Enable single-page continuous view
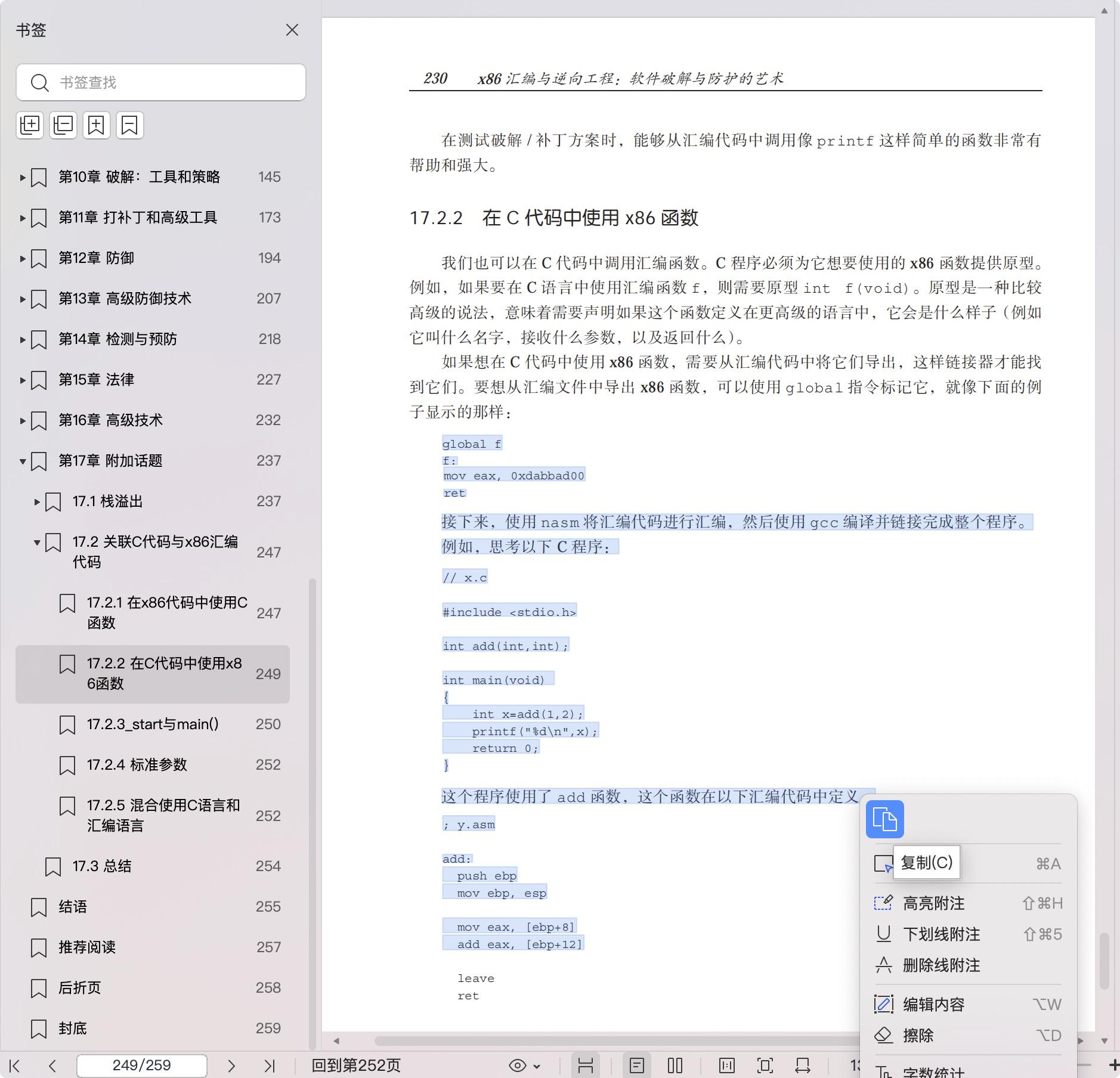 tap(637, 1065)
